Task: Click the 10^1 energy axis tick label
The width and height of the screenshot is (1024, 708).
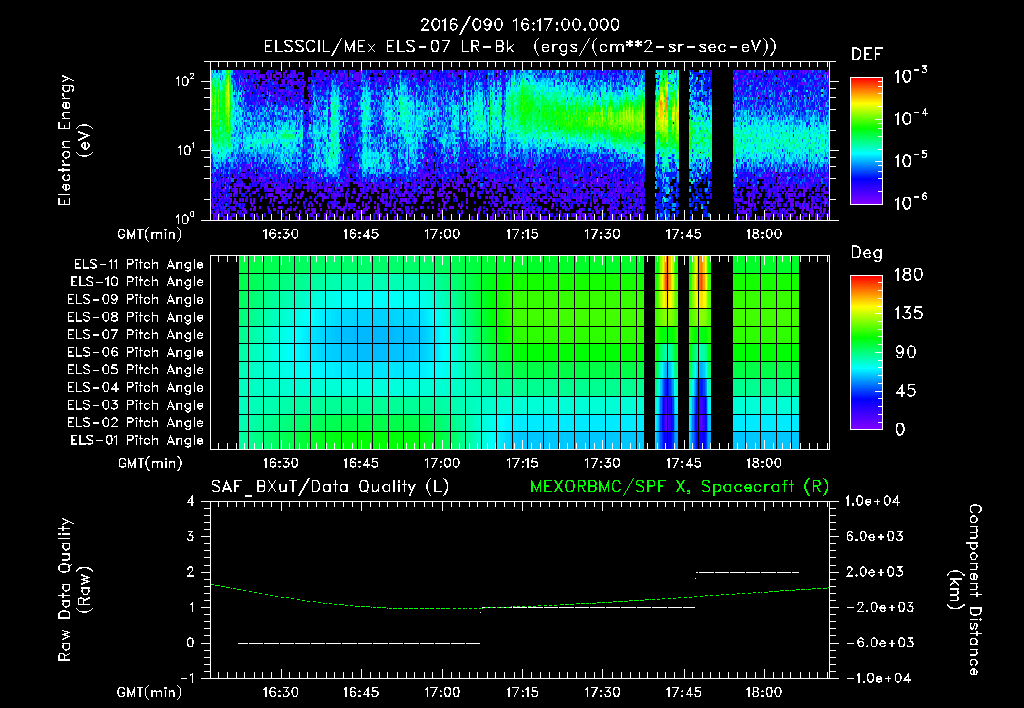Action: (x=185, y=150)
